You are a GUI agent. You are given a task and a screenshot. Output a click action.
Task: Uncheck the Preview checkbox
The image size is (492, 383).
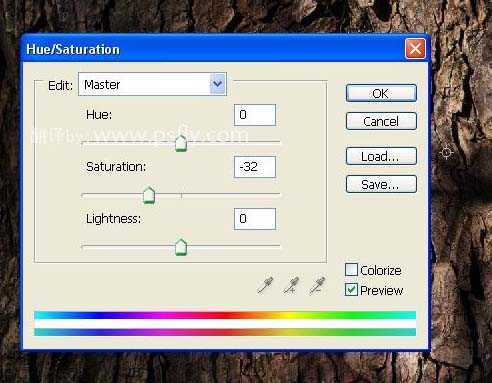click(351, 290)
